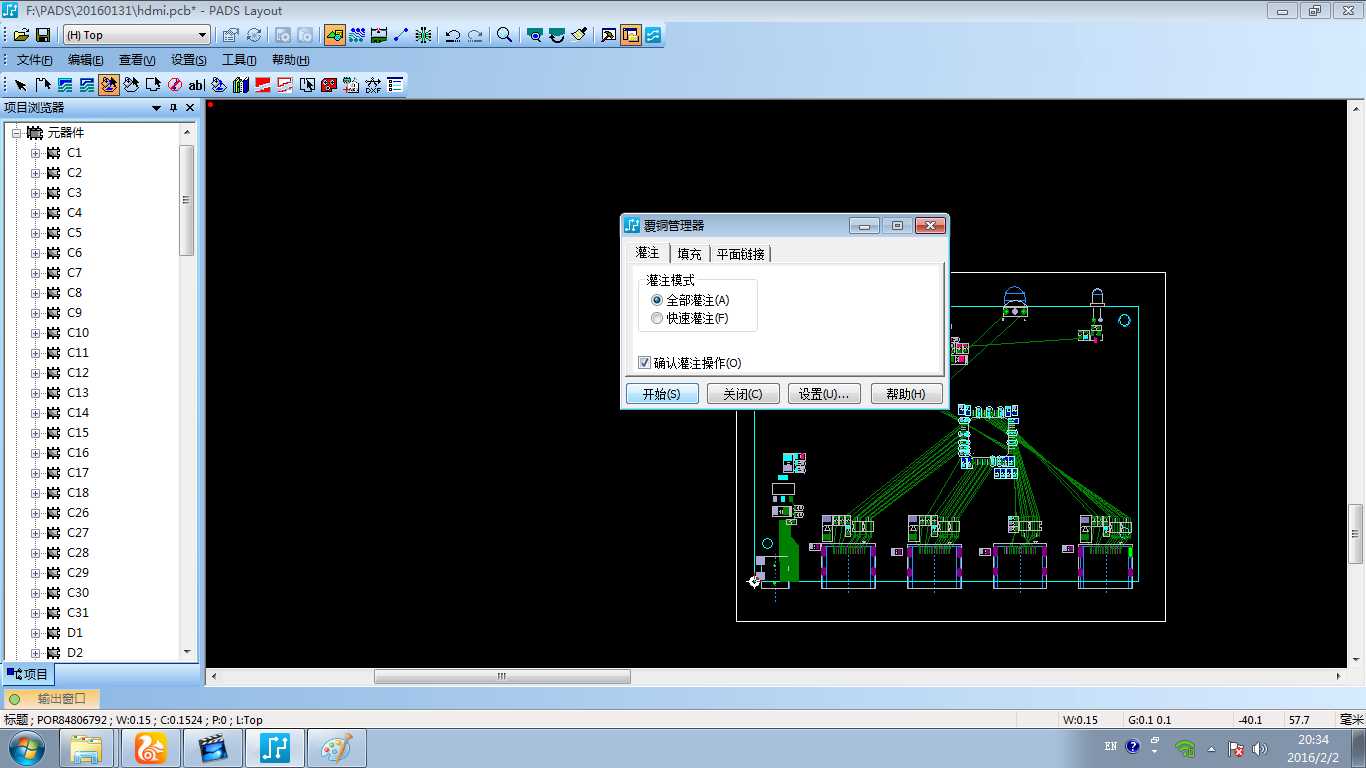Collapse the 元器件 tree node
1366x768 pixels.
16,133
